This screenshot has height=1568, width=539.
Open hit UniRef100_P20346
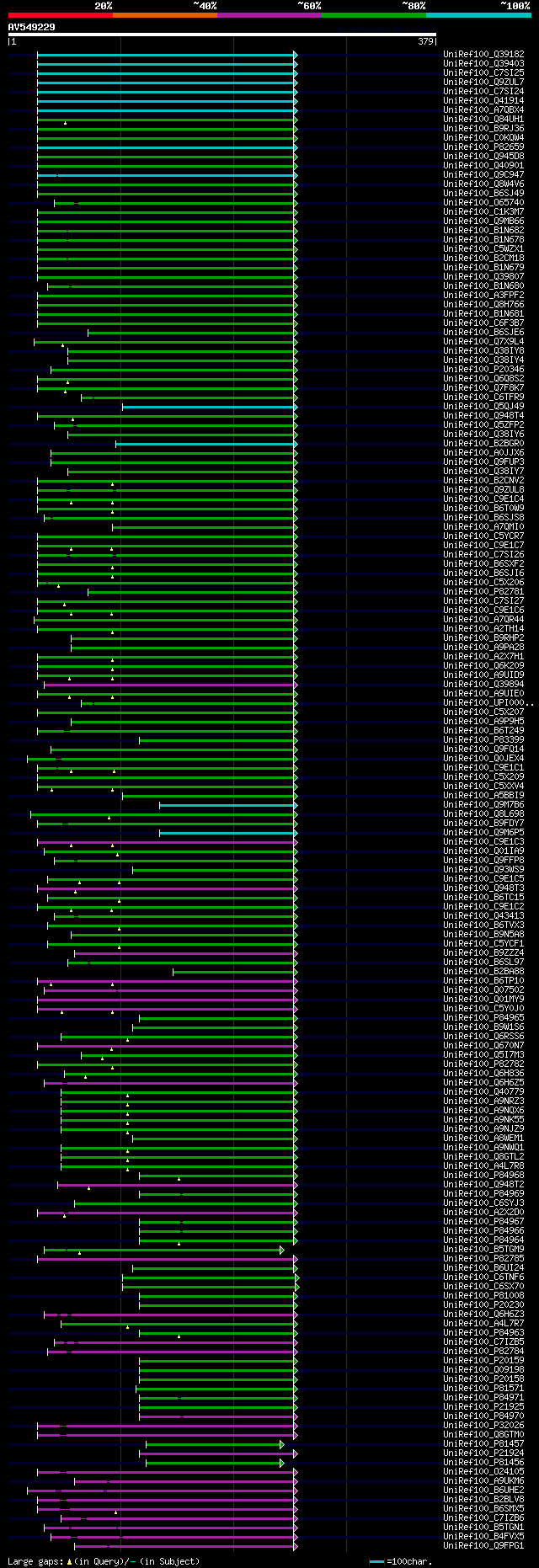483,370
